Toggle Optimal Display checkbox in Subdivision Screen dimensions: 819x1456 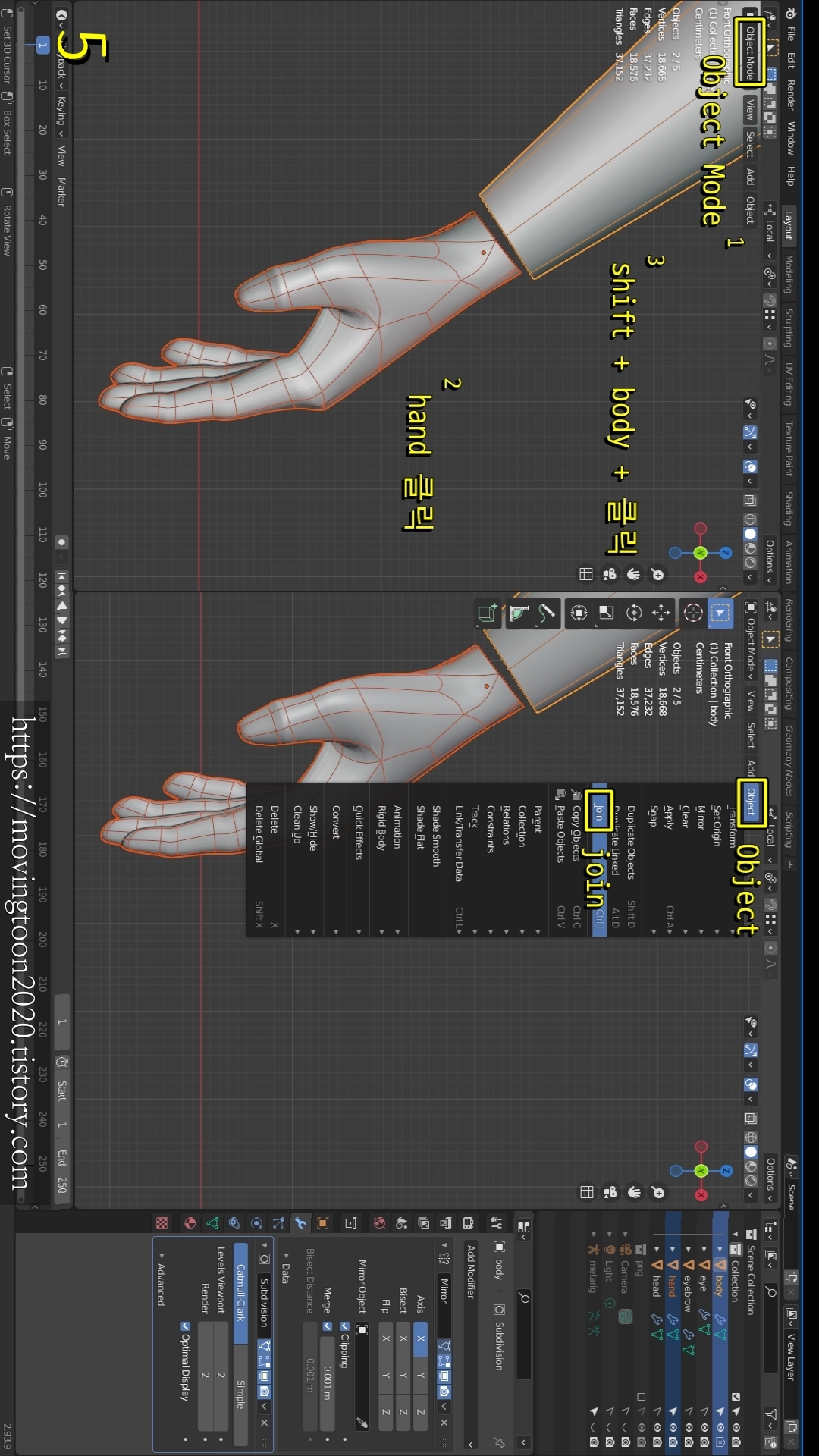pos(185,1326)
